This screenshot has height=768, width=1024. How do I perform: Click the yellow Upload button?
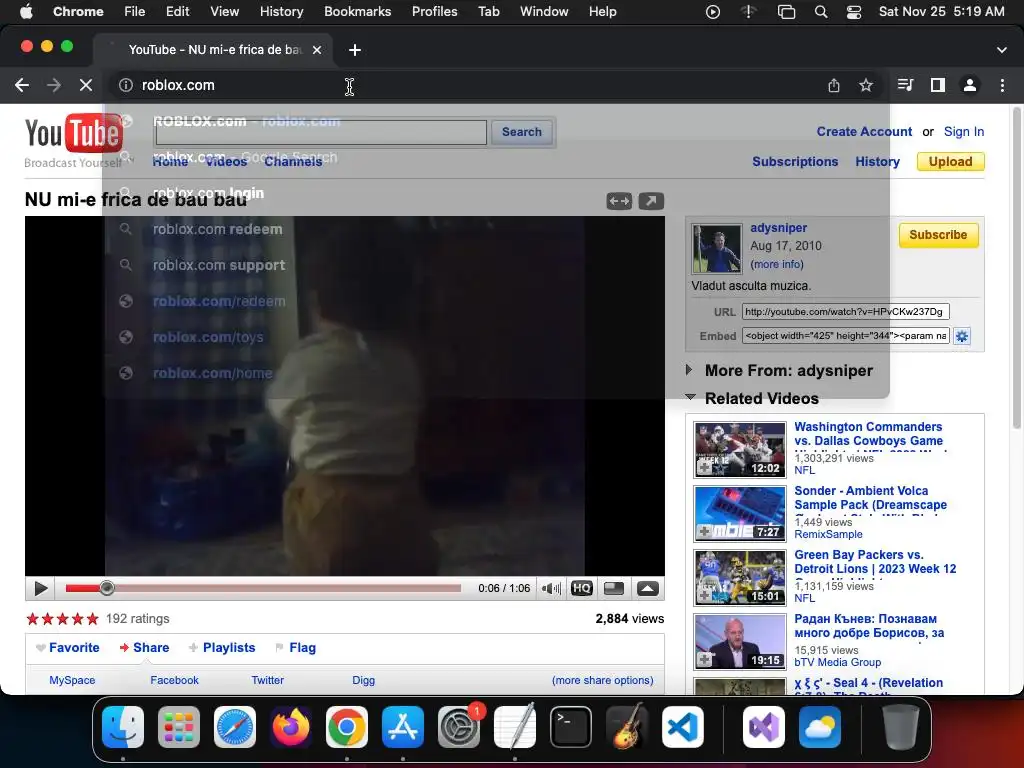tap(950, 161)
